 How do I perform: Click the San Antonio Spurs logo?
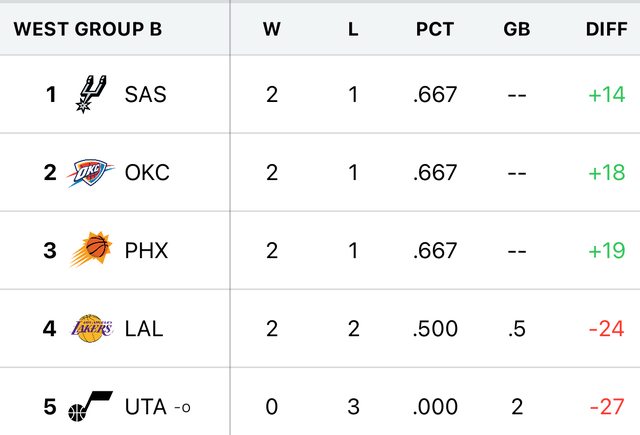[x=91, y=95]
